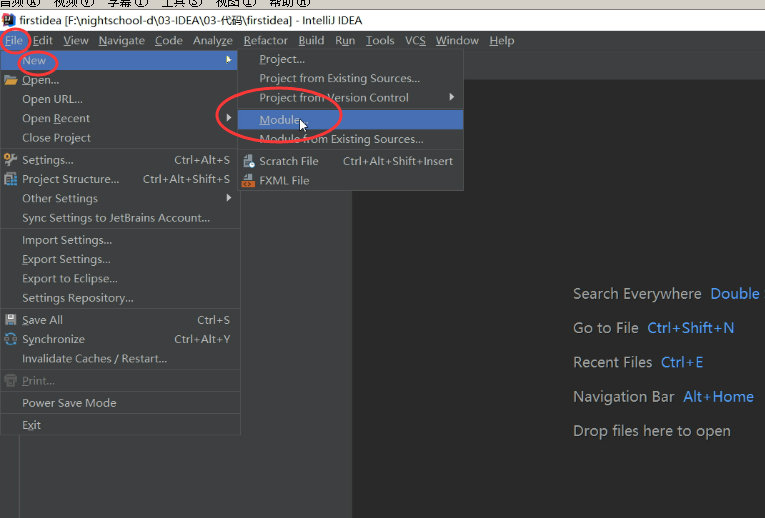Choose Import Settings... menu item
Screen dimensions: 765x518
(x=119, y=239)
